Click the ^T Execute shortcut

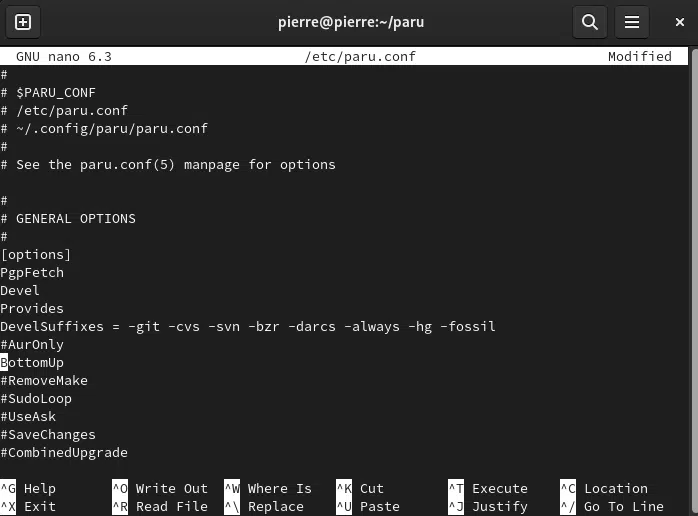[488, 488]
